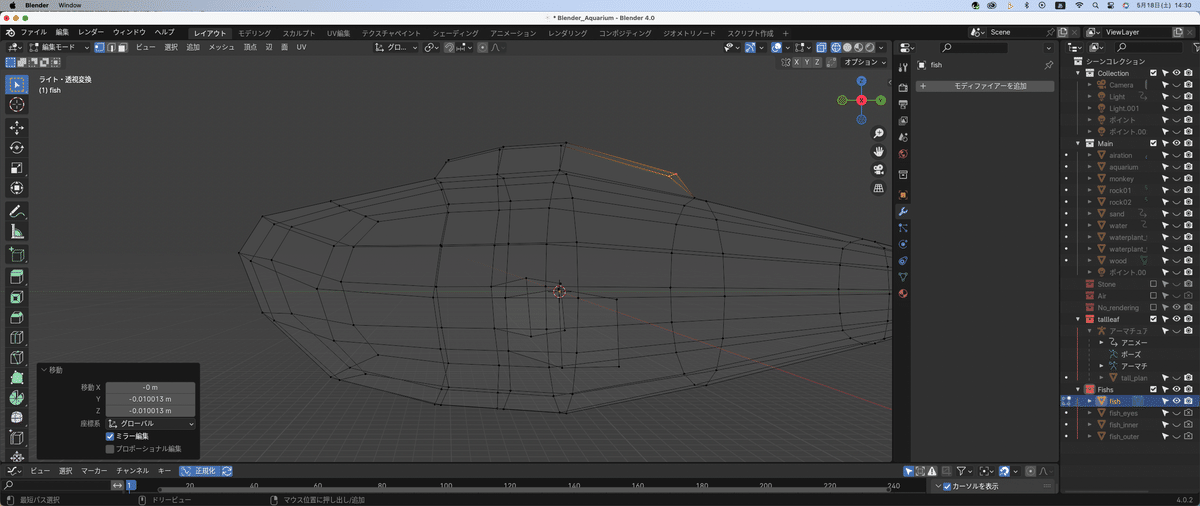Enable the Stone collection checkbox
The height and width of the screenshot is (506, 1200).
pos(1153,284)
